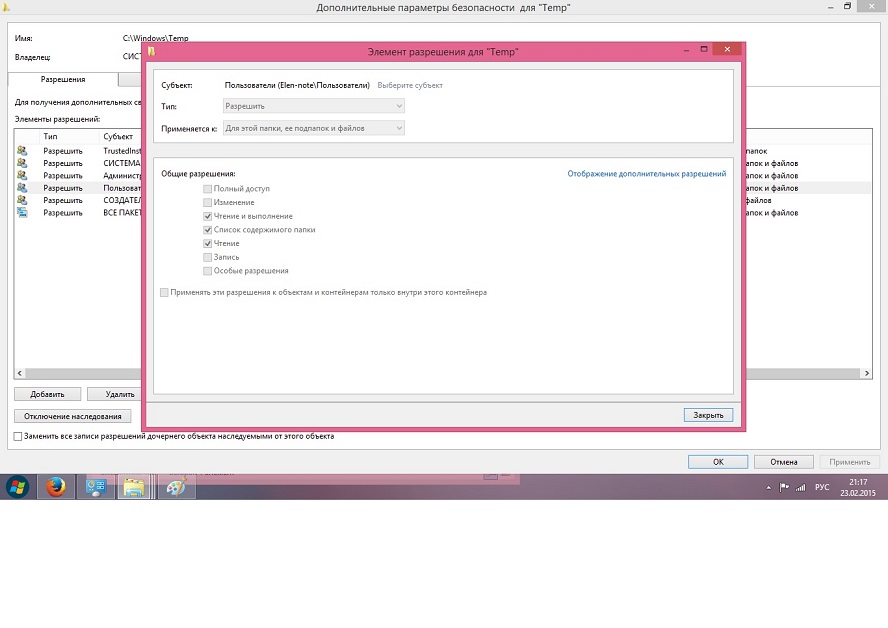Click the 'Отображение дополнительных разрешений' link
Screen dimensions: 888x628
tap(646, 174)
